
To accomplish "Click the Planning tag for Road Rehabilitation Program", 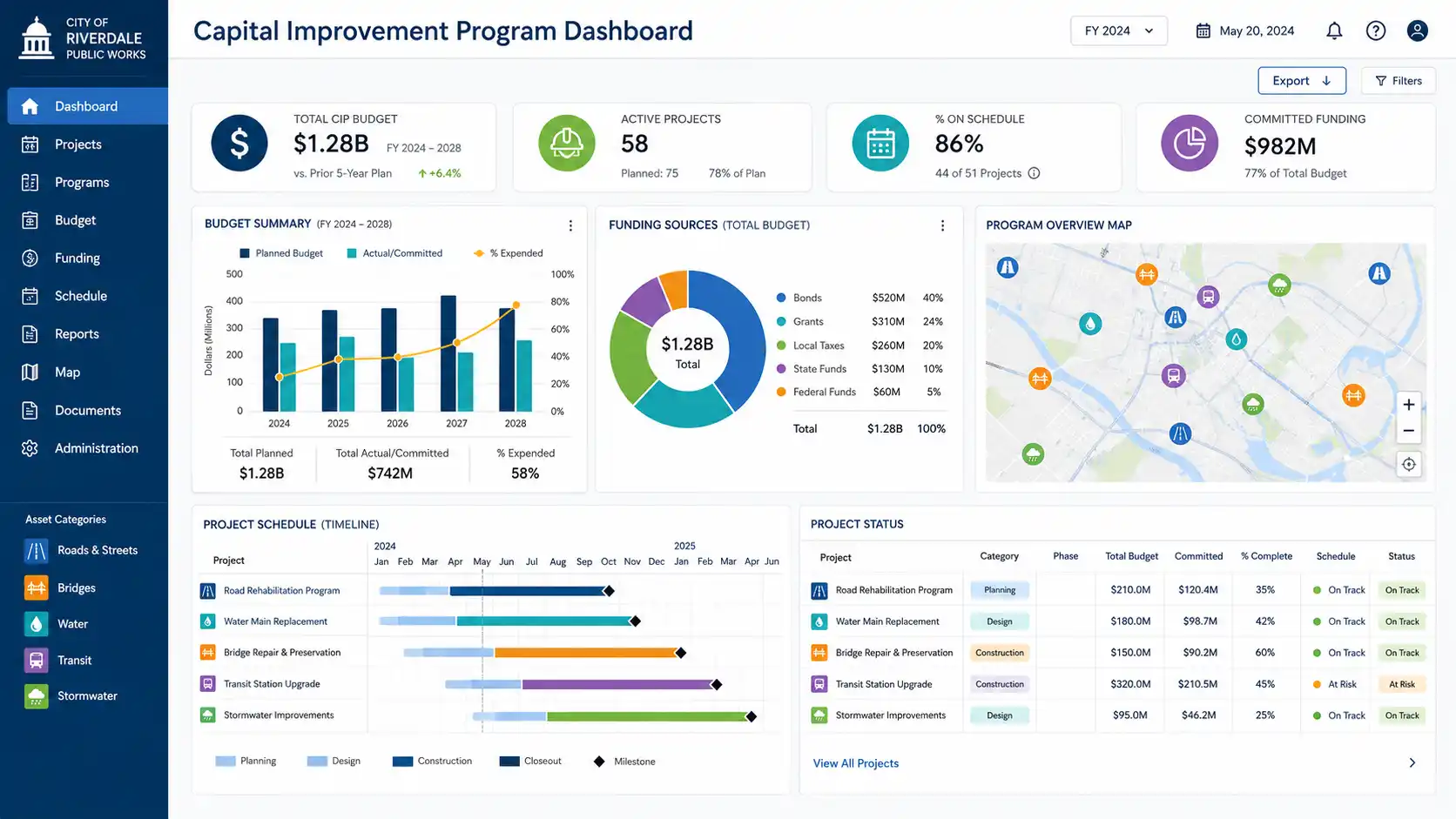I will pyautogui.click(x=1000, y=590).
